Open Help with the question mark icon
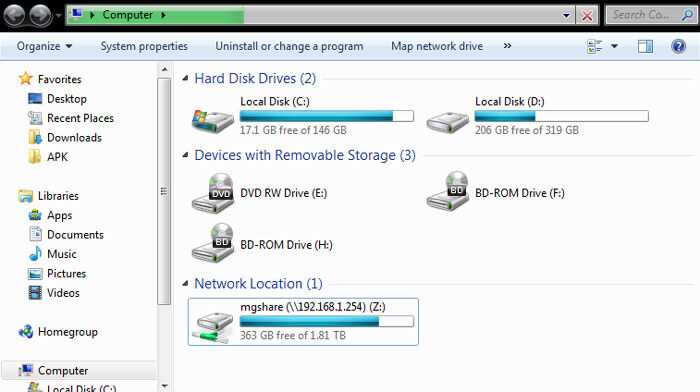 pos(678,46)
